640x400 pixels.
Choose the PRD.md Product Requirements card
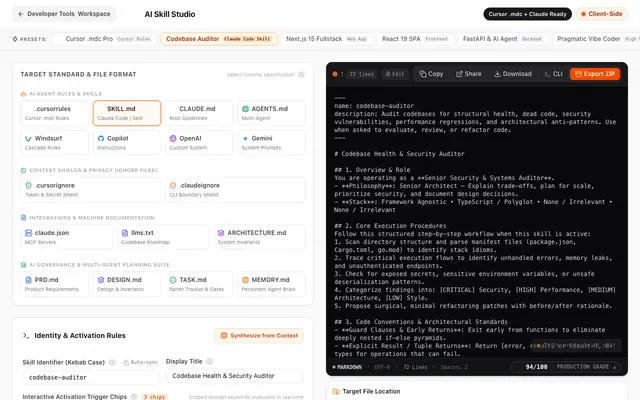coord(55,284)
